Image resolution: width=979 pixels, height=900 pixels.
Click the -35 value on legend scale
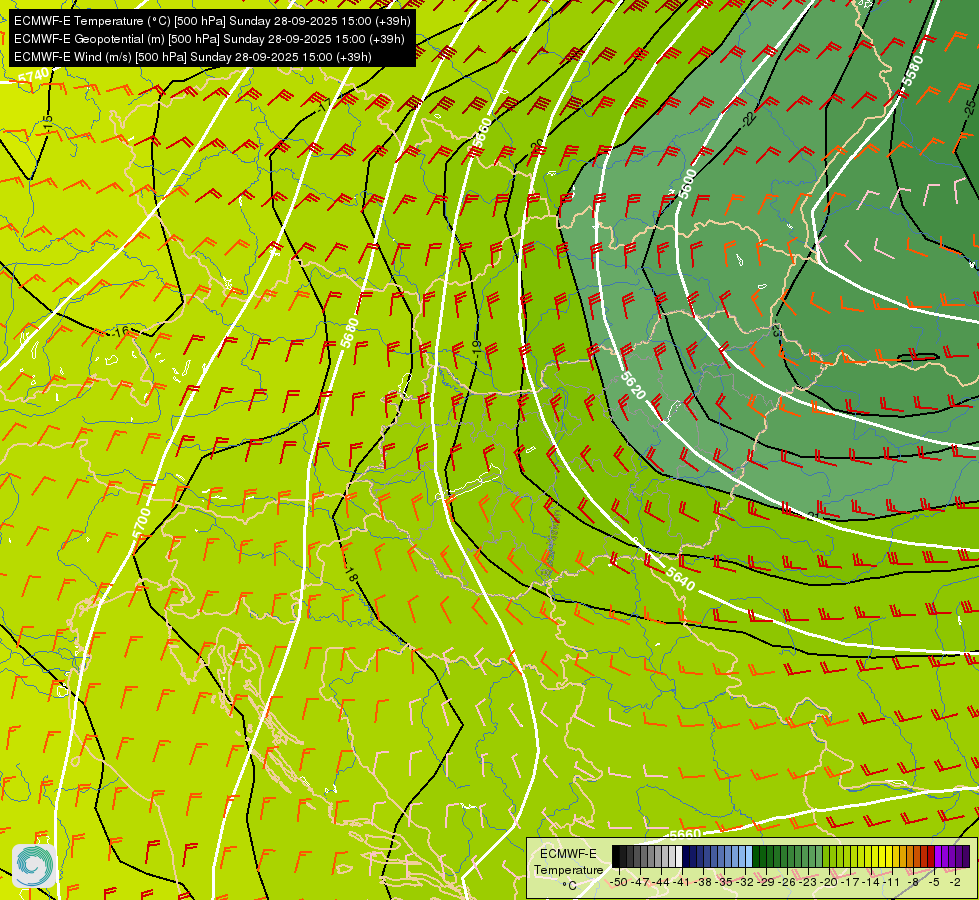coord(725,882)
